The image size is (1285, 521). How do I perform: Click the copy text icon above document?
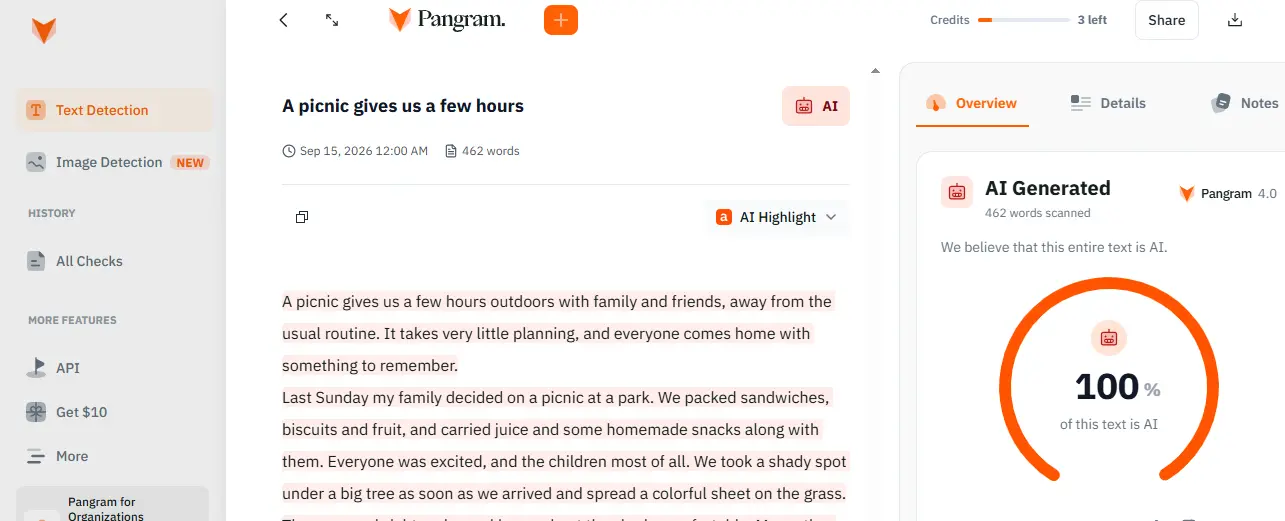pyautogui.click(x=302, y=217)
